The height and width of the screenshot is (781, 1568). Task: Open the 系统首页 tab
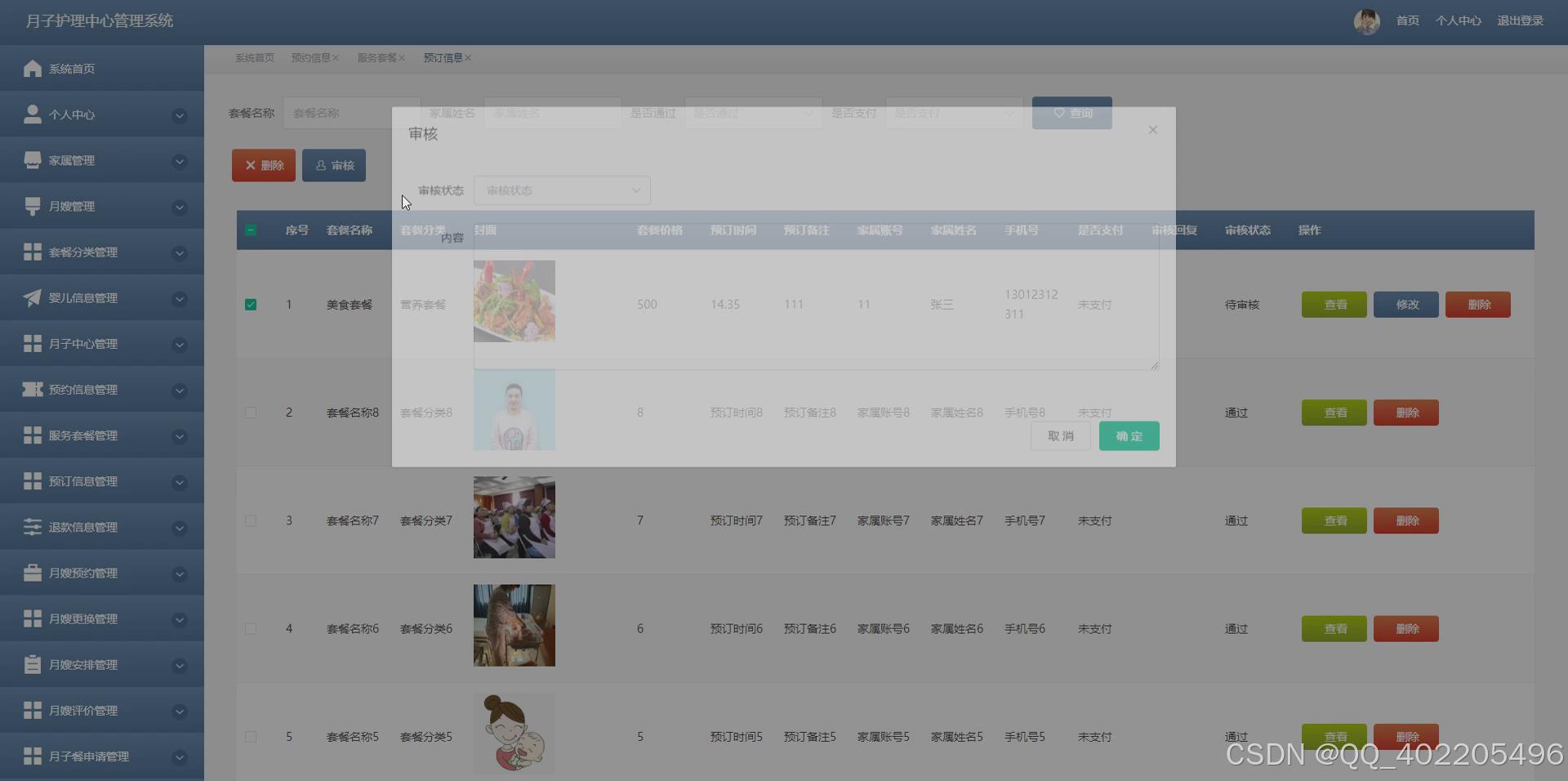255,58
